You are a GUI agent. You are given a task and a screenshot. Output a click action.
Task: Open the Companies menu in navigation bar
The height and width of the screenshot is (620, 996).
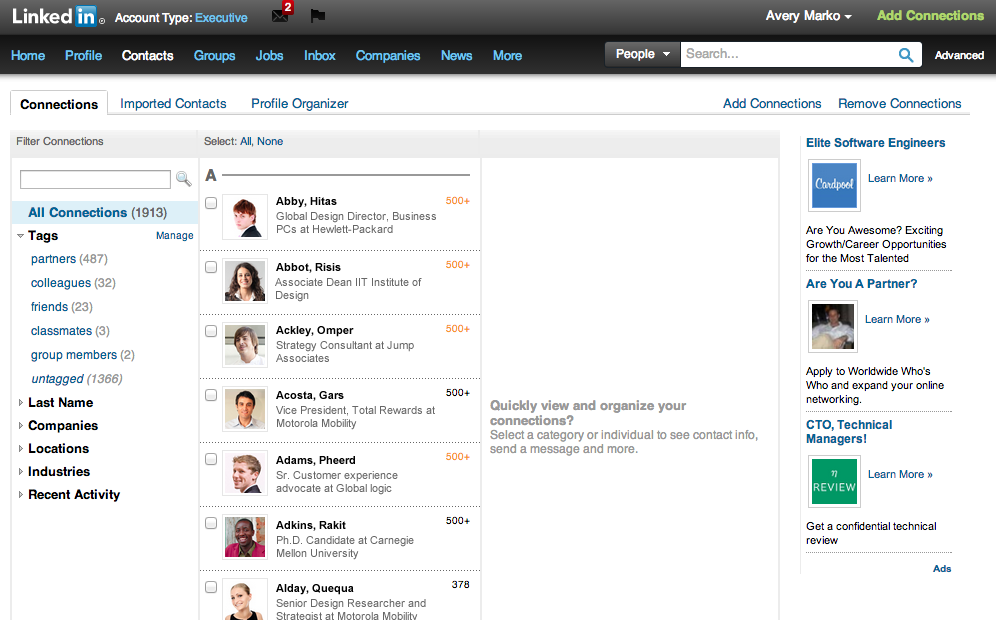[387, 55]
